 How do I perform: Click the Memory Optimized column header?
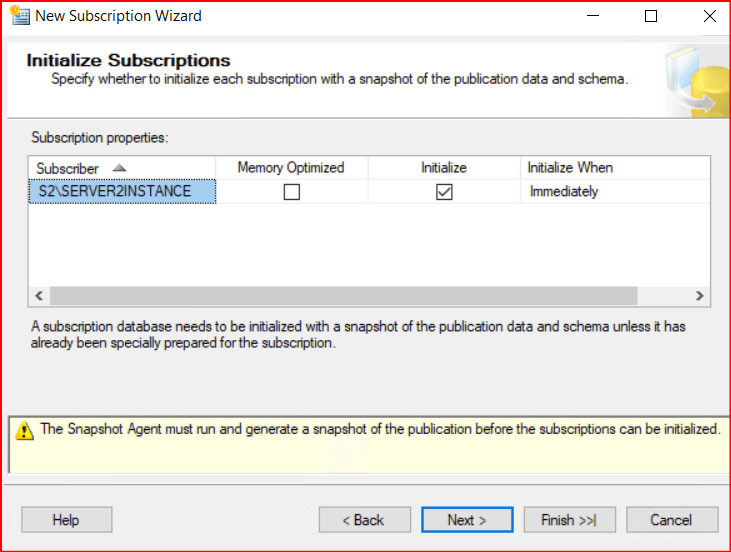coord(291,168)
